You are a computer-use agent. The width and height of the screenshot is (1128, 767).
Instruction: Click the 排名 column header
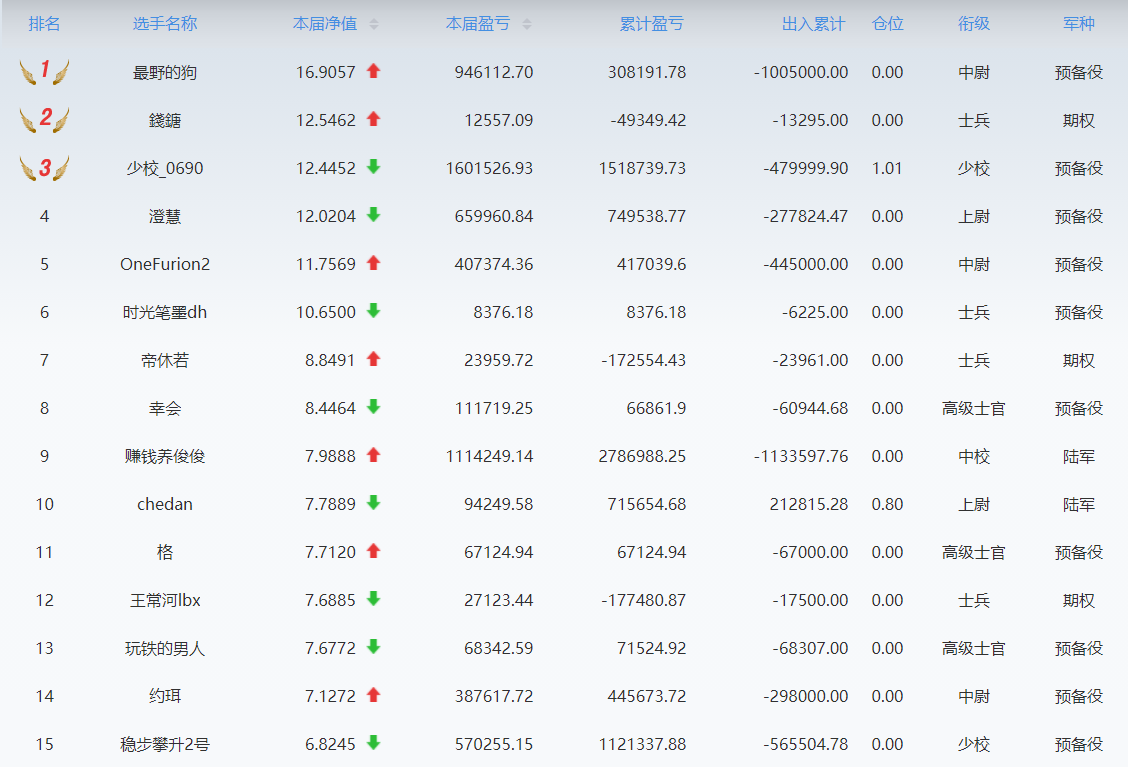(x=45, y=24)
